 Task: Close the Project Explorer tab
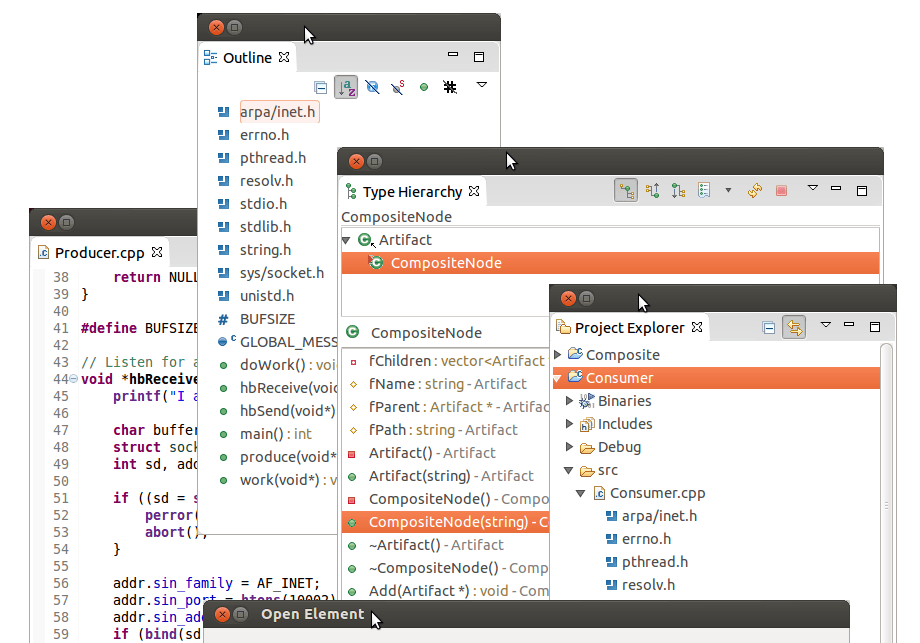pyautogui.click(x=697, y=327)
